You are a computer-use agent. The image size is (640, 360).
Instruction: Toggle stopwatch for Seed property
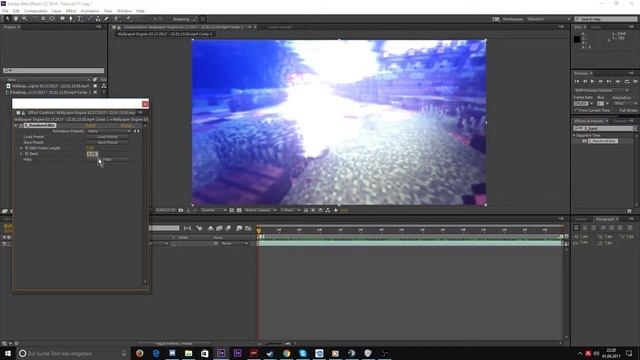pyautogui.click(x=27, y=154)
